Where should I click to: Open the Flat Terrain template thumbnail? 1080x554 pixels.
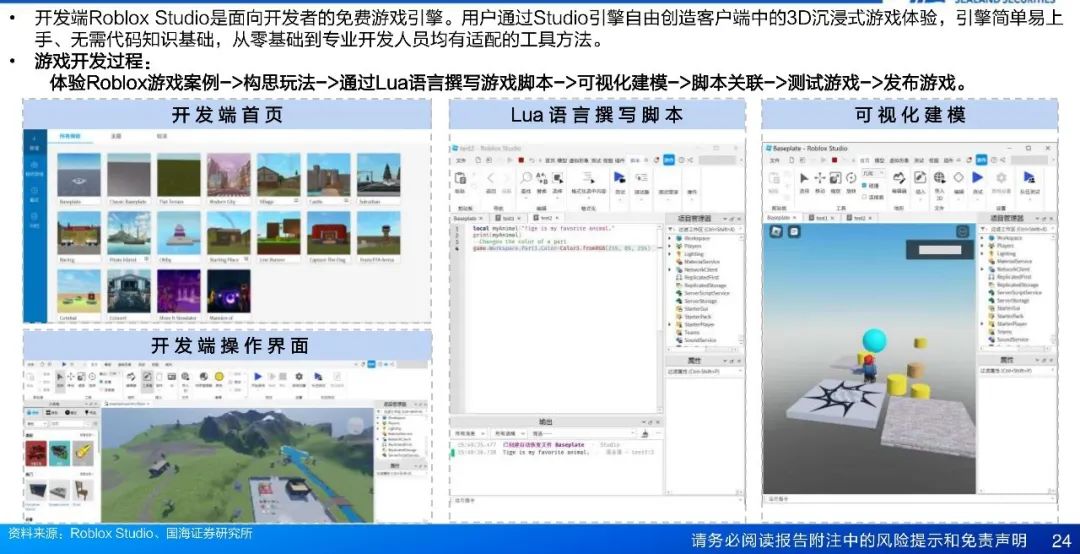tap(178, 175)
